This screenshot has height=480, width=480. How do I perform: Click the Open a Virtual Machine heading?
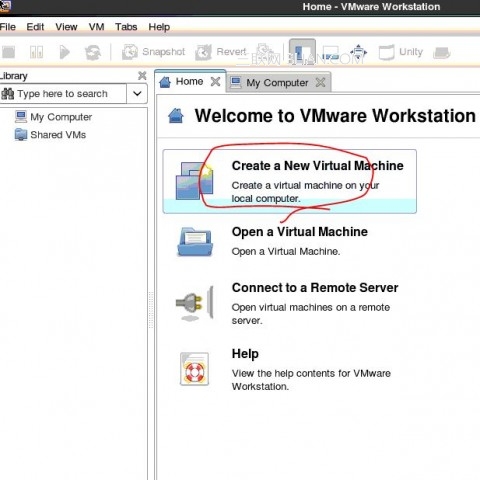tap(300, 232)
